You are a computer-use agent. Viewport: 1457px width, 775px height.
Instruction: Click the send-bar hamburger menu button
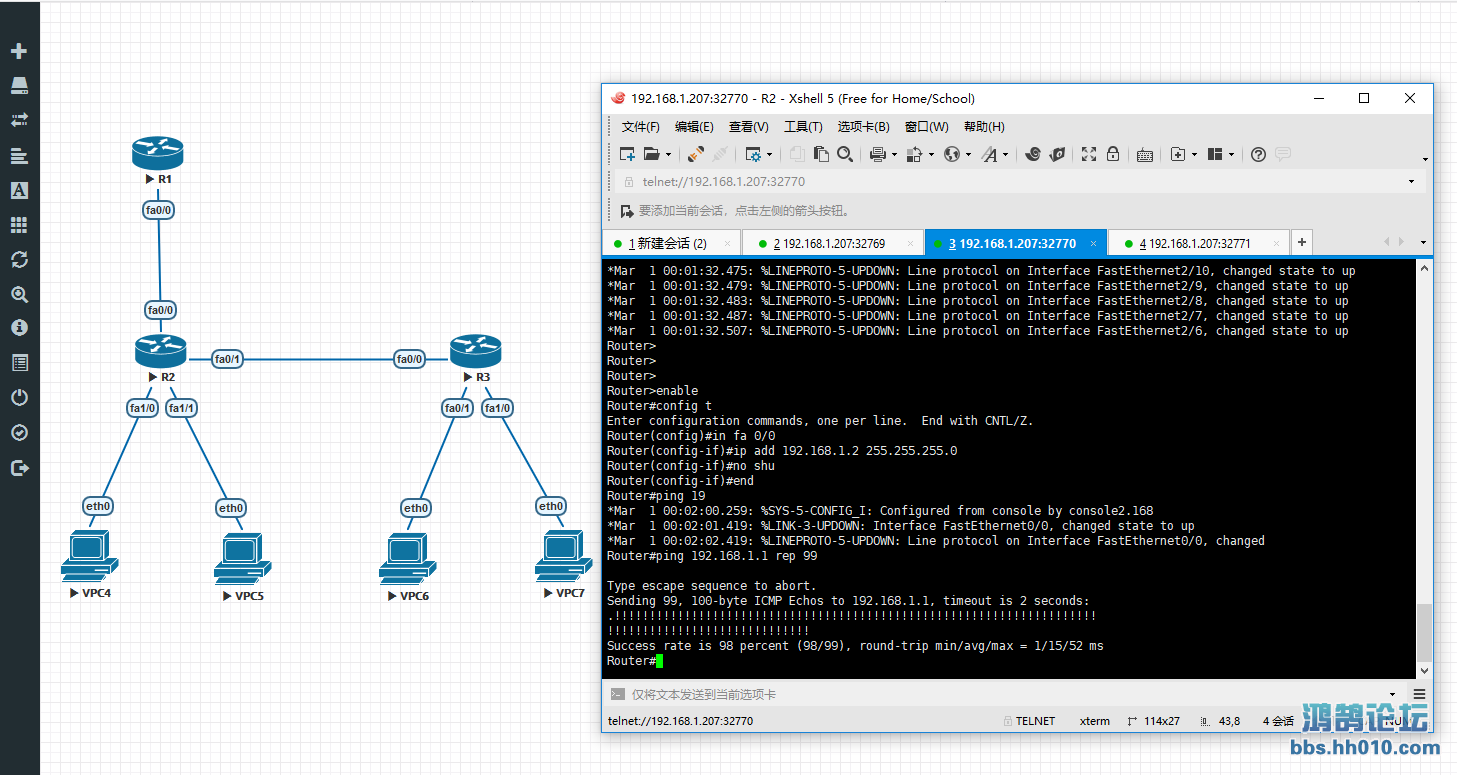[x=1419, y=694]
